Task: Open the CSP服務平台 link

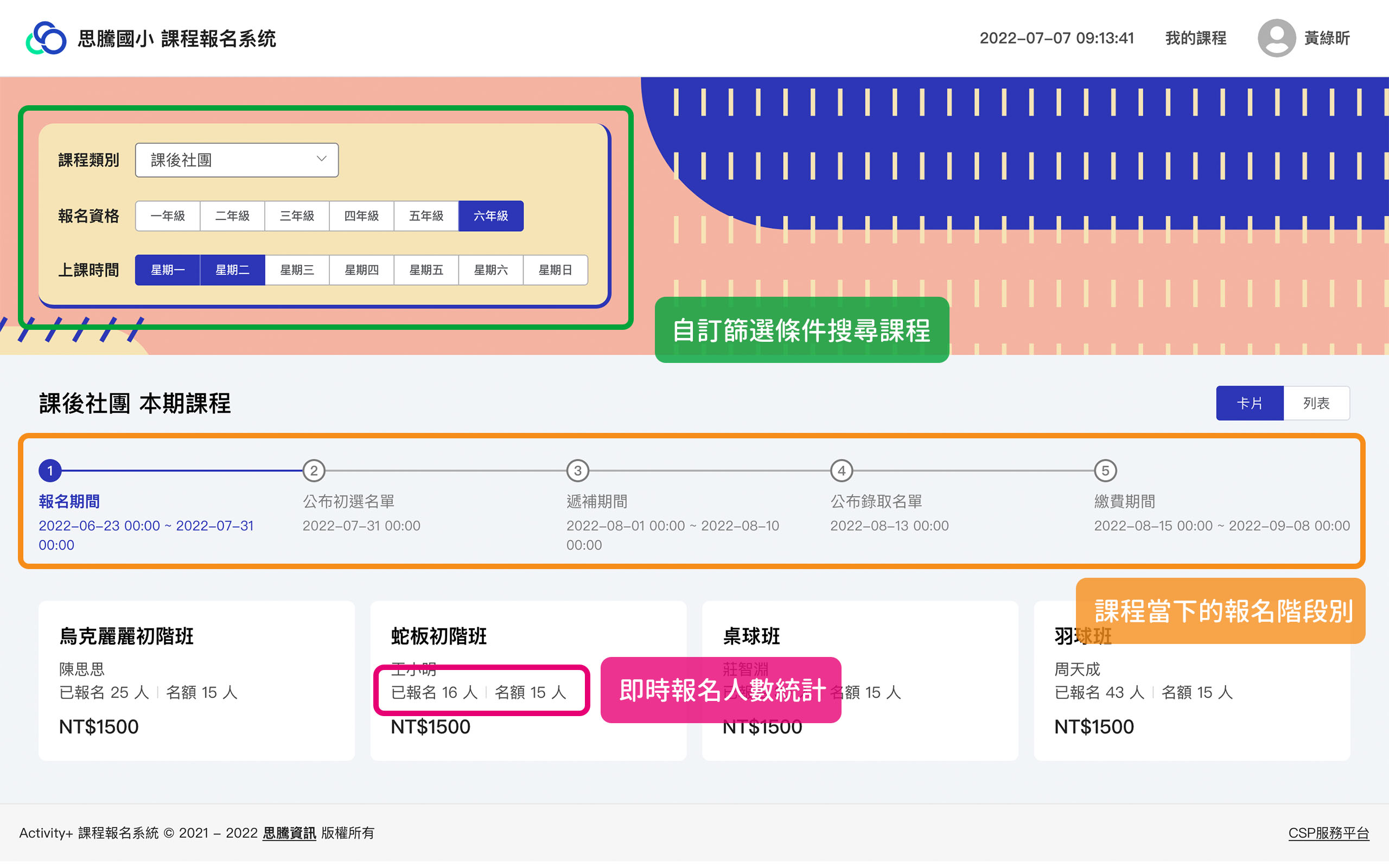Action: 1328,833
